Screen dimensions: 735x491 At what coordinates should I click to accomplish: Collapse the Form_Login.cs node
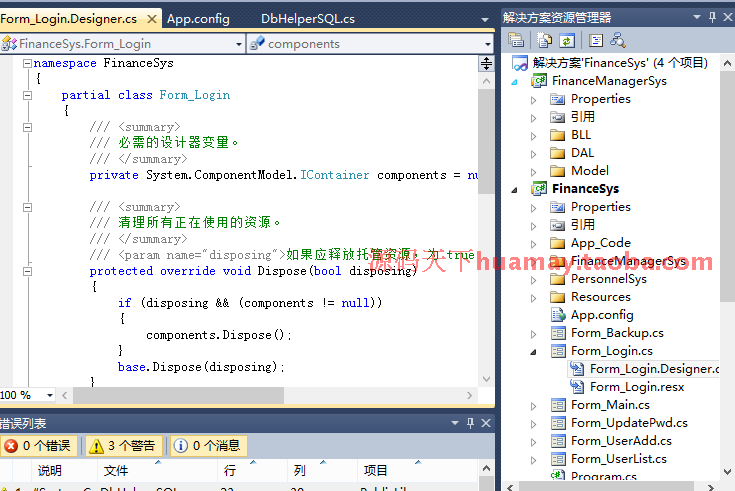[533, 352]
